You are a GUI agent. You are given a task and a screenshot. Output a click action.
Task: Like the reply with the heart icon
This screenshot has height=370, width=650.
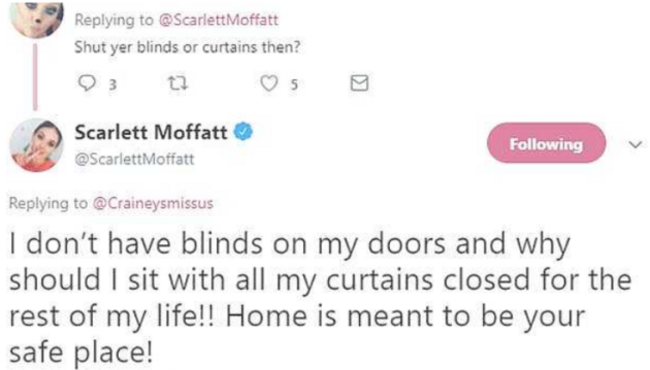tap(269, 83)
